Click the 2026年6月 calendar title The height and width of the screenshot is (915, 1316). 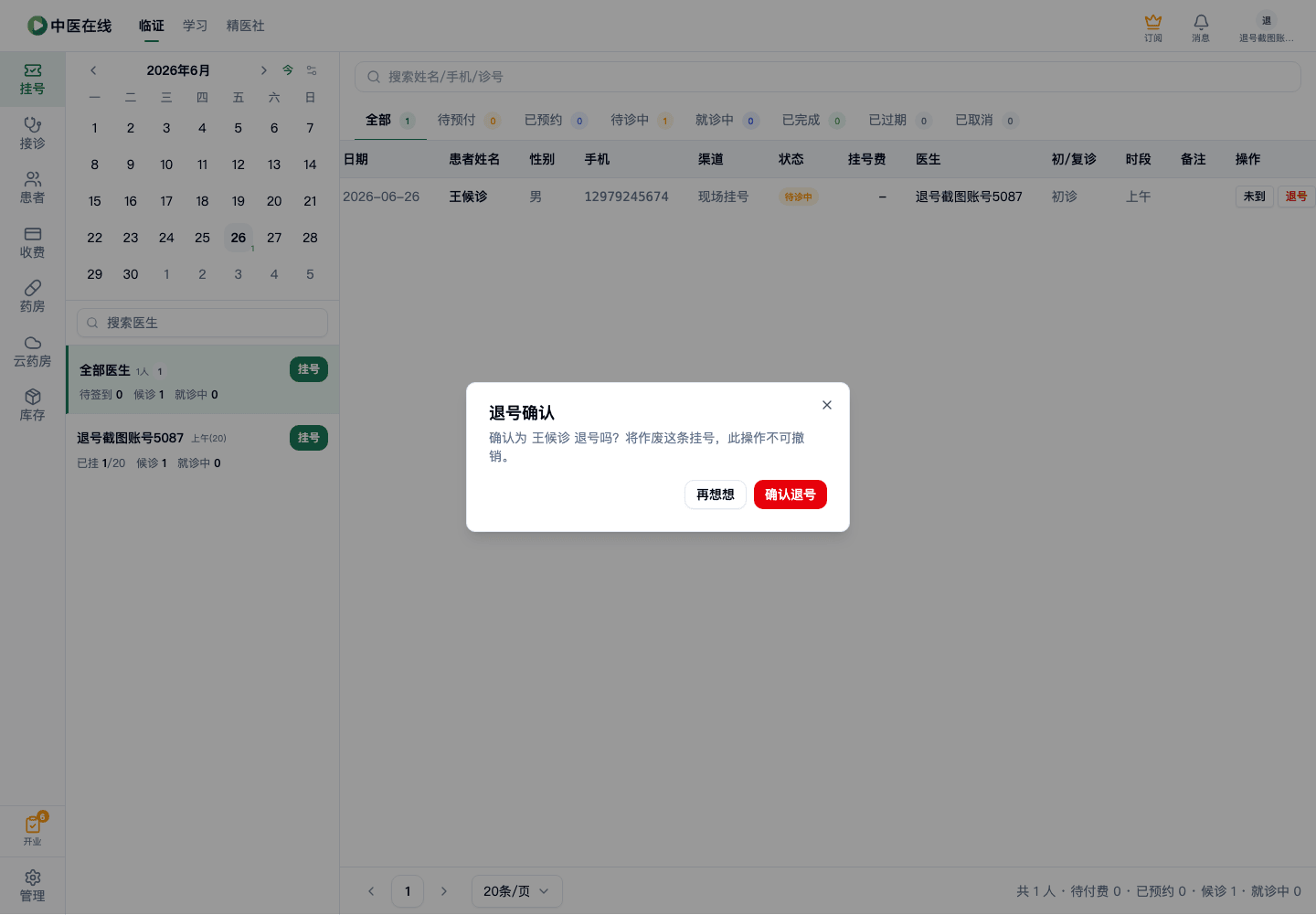178,70
